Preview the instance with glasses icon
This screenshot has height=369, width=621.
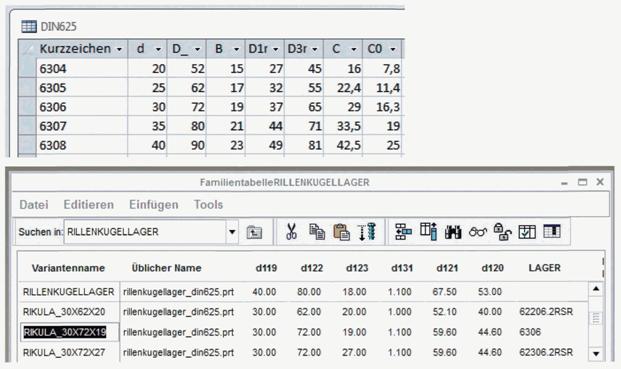tap(478, 232)
